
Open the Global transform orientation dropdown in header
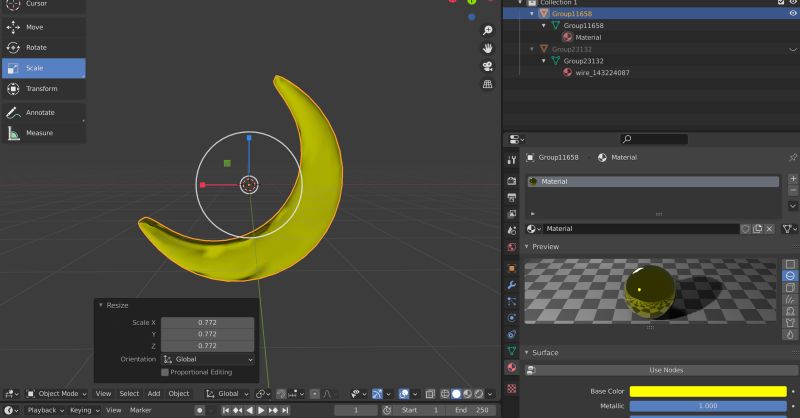227,394
